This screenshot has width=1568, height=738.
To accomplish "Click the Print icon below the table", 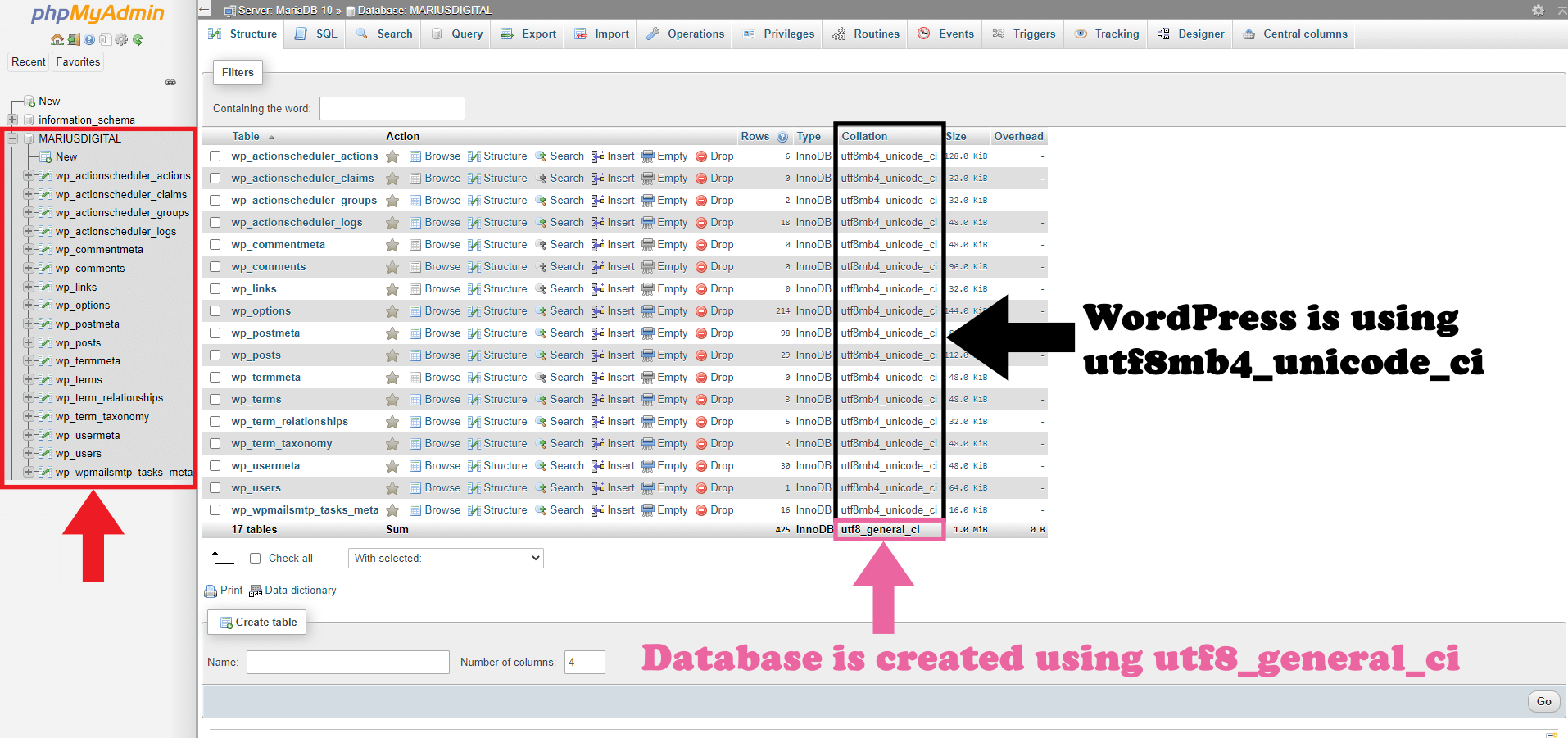I will pyautogui.click(x=211, y=591).
